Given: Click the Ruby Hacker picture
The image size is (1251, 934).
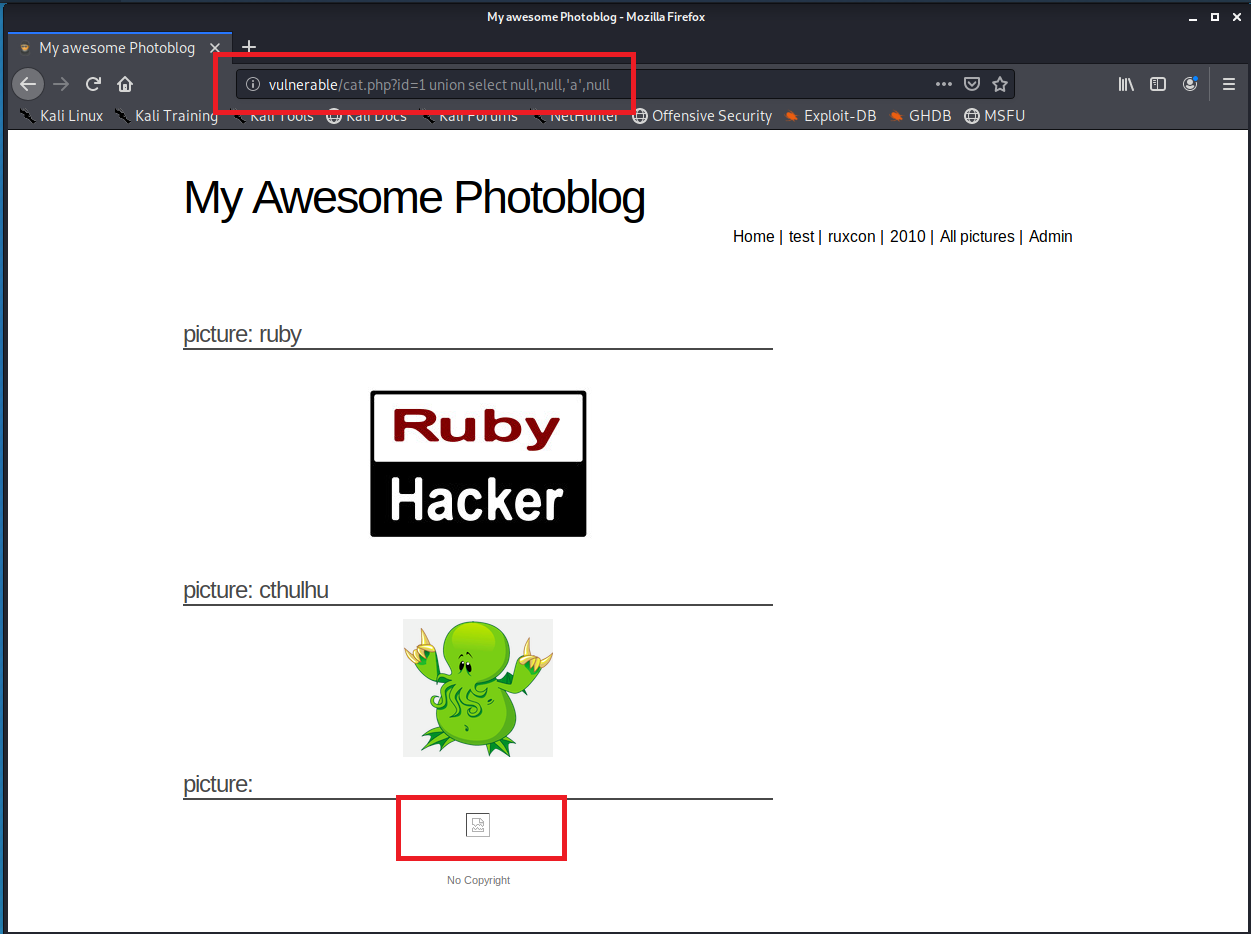Looking at the screenshot, I should 478,464.
